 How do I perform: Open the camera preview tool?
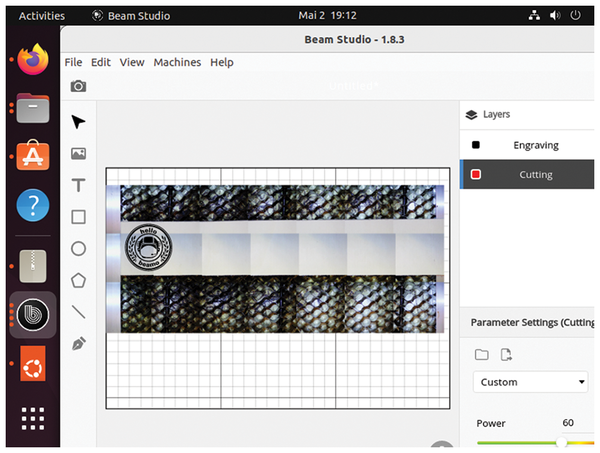pyautogui.click(x=78, y=86)
